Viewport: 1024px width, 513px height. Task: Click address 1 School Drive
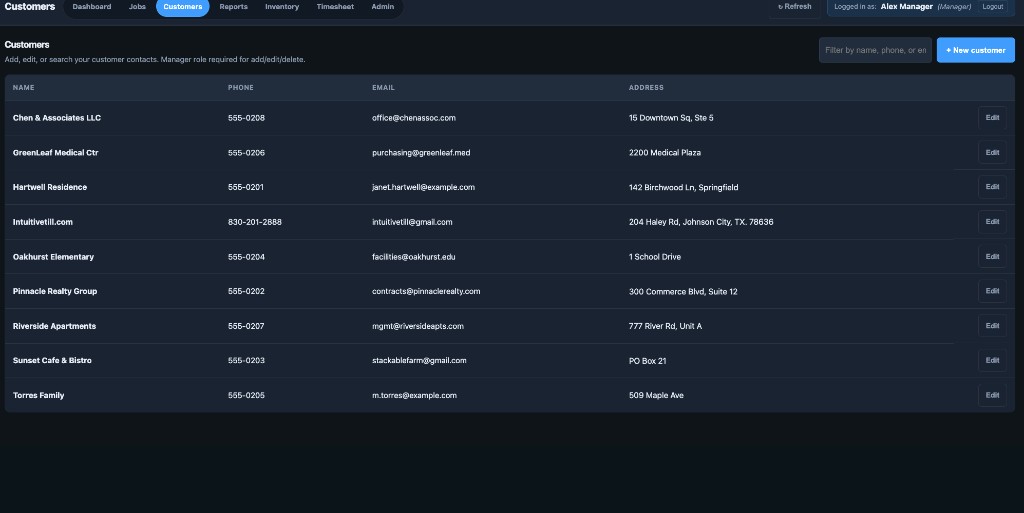(x=654, y=256)
